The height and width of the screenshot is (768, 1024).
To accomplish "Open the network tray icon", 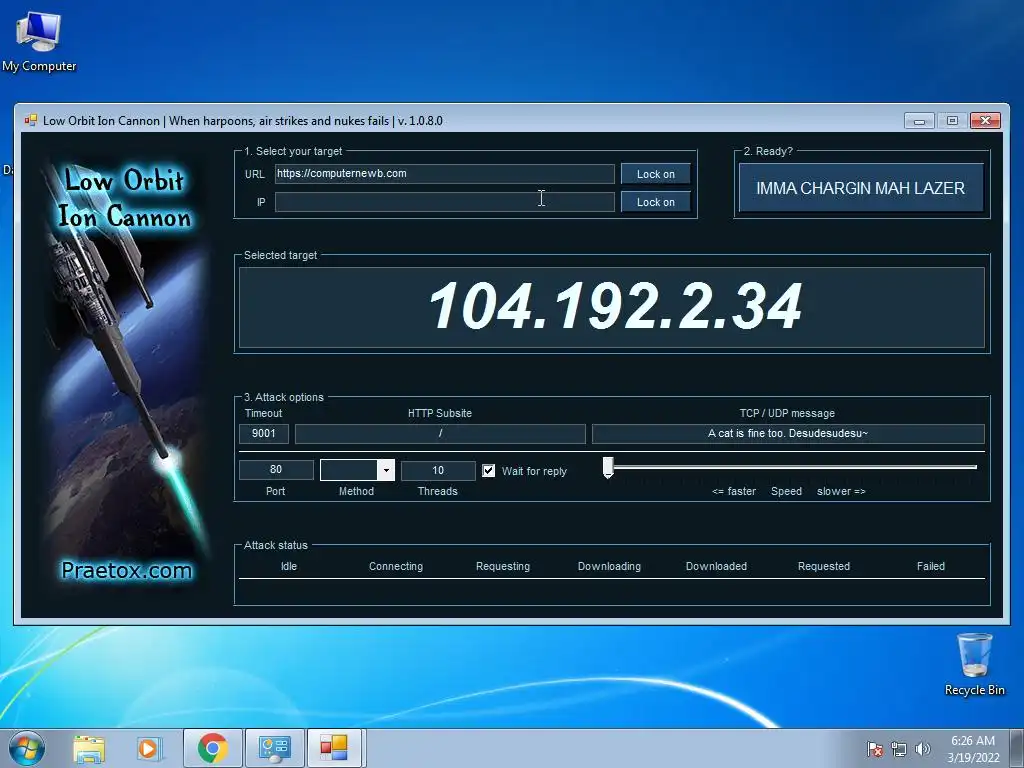I will (x=899, y=749).
